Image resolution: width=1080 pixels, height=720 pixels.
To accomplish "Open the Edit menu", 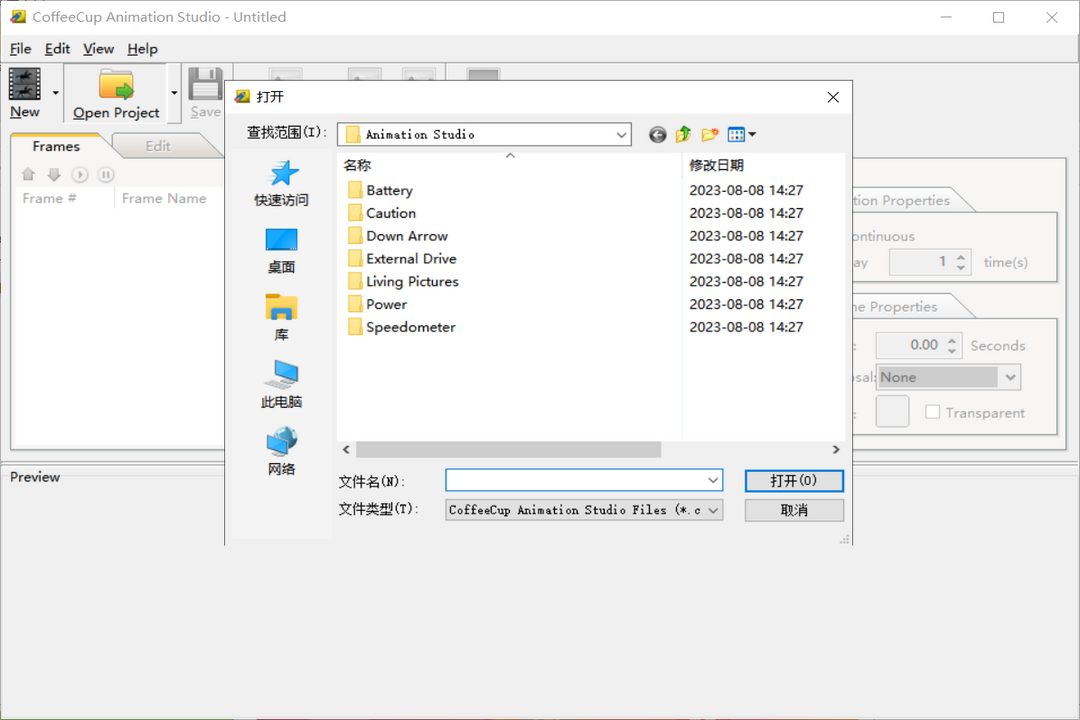I will point(57,49).
